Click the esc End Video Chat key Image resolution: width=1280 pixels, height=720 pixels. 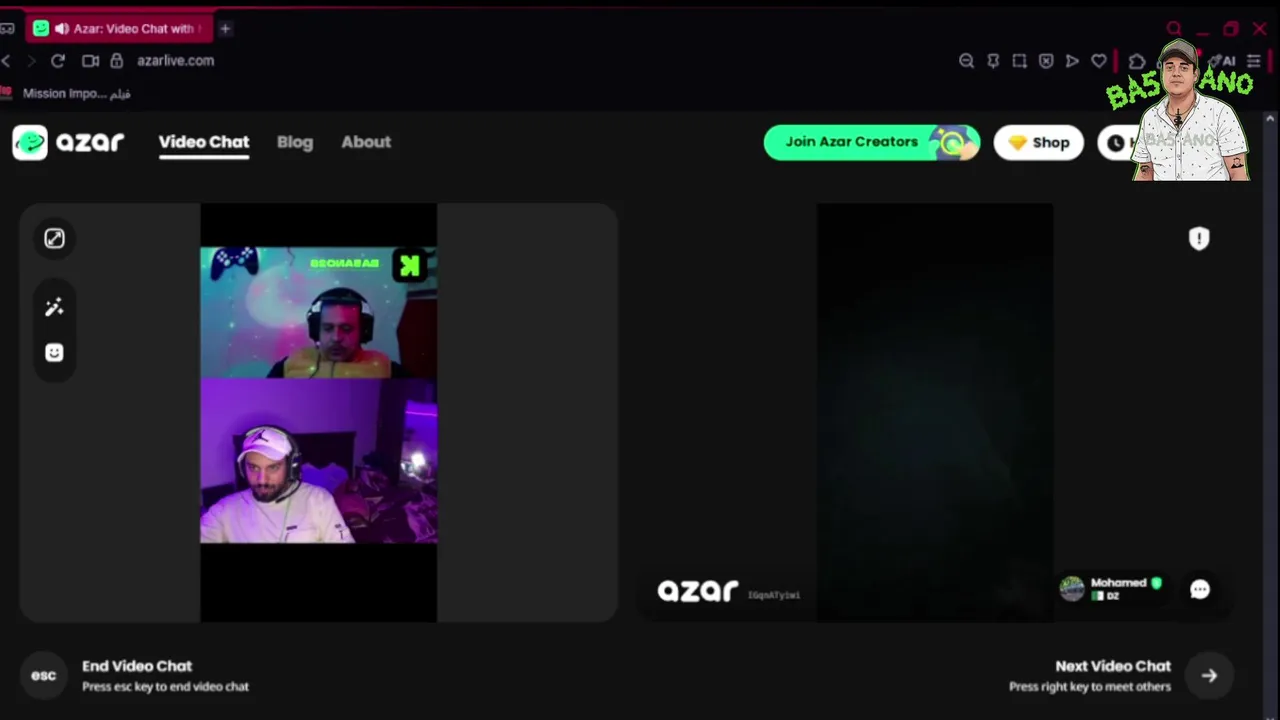point(43,675)
